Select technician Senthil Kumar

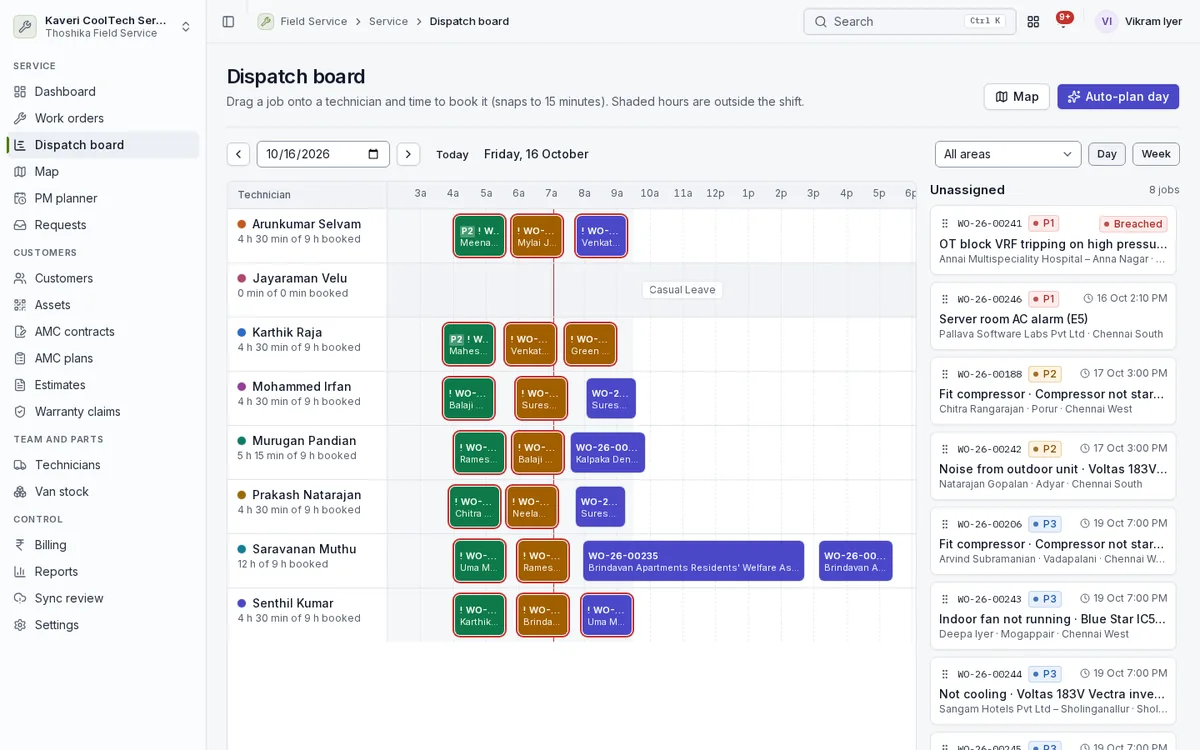pos(293,603)
